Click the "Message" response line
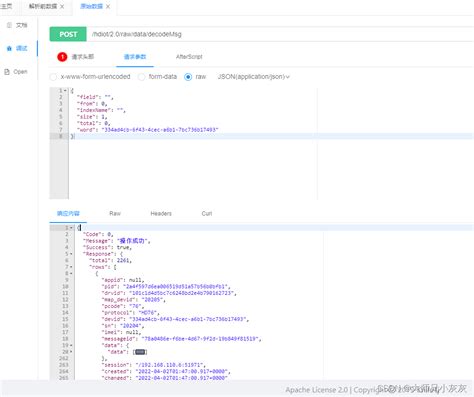Screen dimensions: 474x397 pos(116,241)
